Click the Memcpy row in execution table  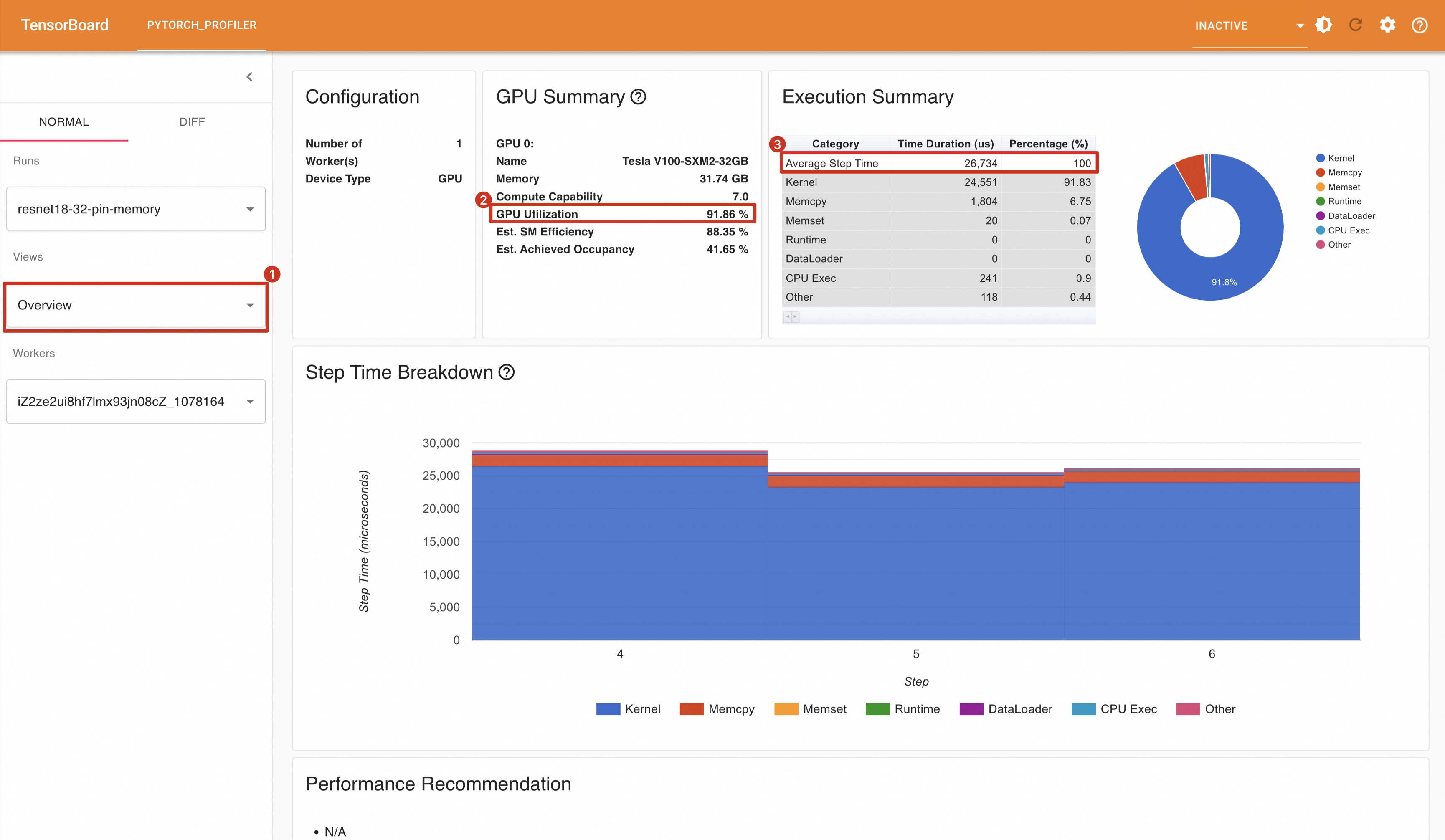939,201
